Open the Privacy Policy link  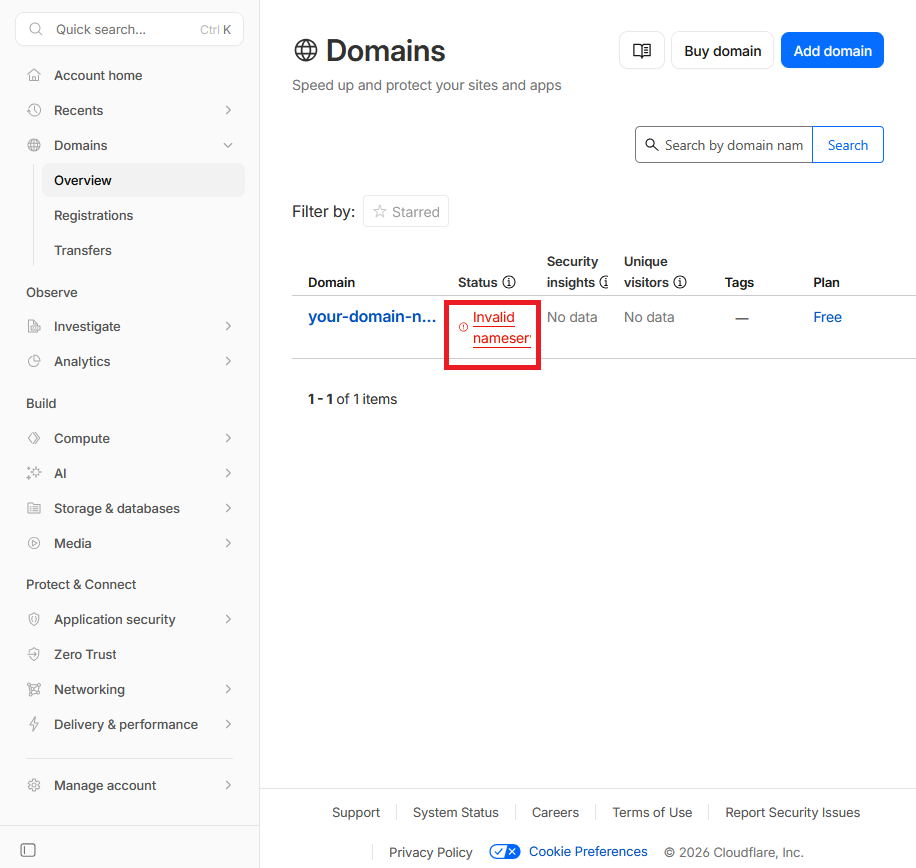[x=431, y=852]
